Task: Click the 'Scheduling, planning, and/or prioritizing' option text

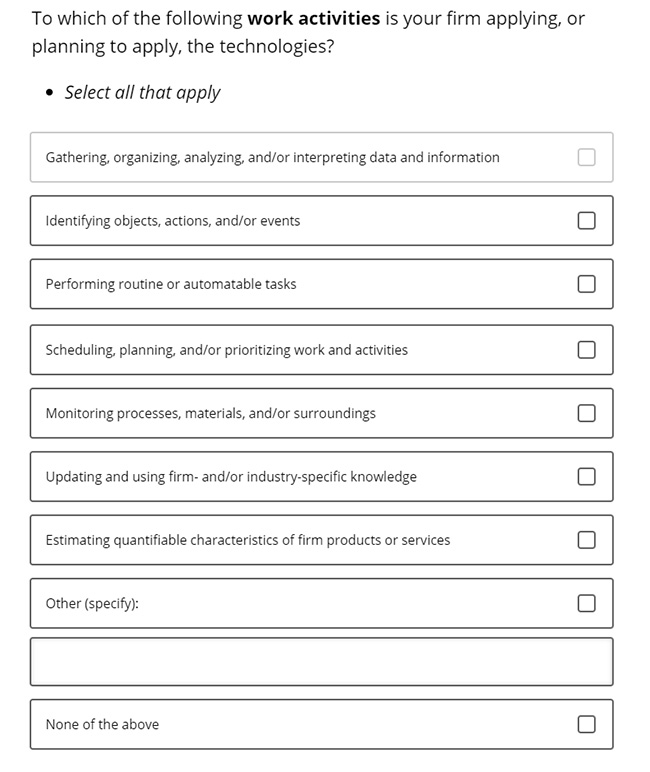Action: coord(227,350)
